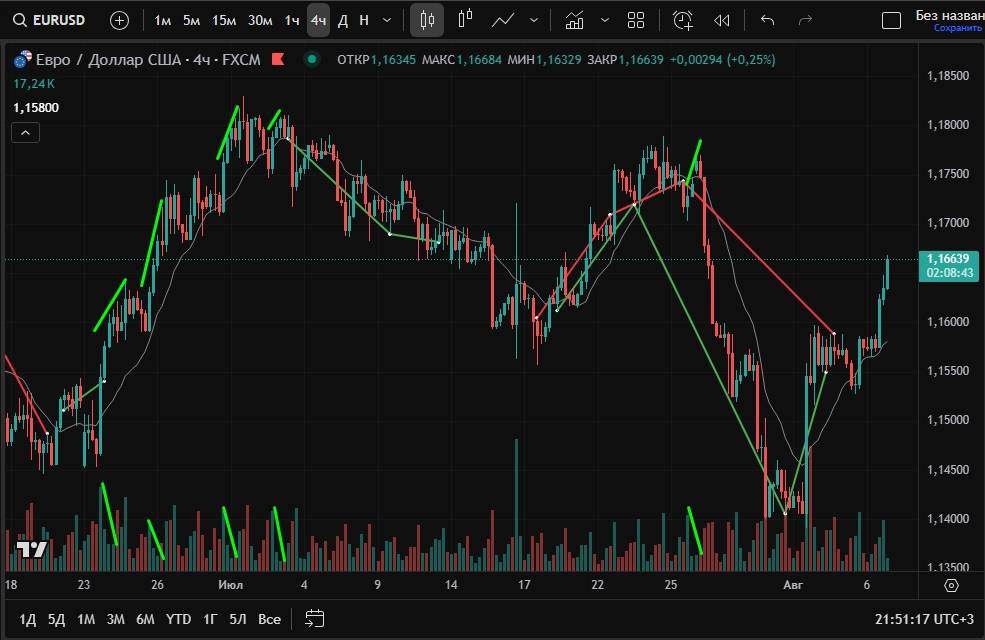Select the 3М date range
The height and width of the screenshot is (640, 985).
point(115,619)
